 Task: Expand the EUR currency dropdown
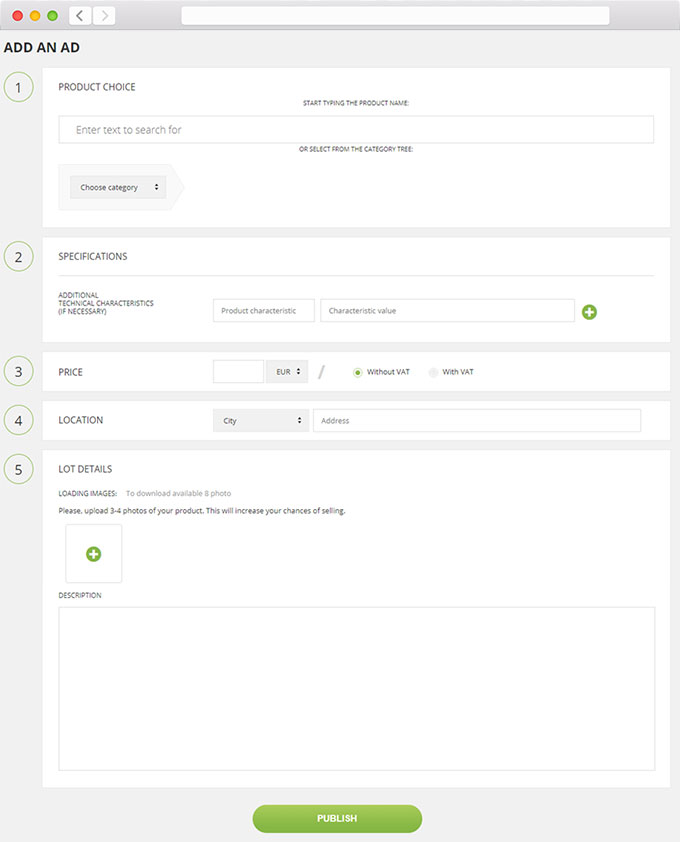287,372
